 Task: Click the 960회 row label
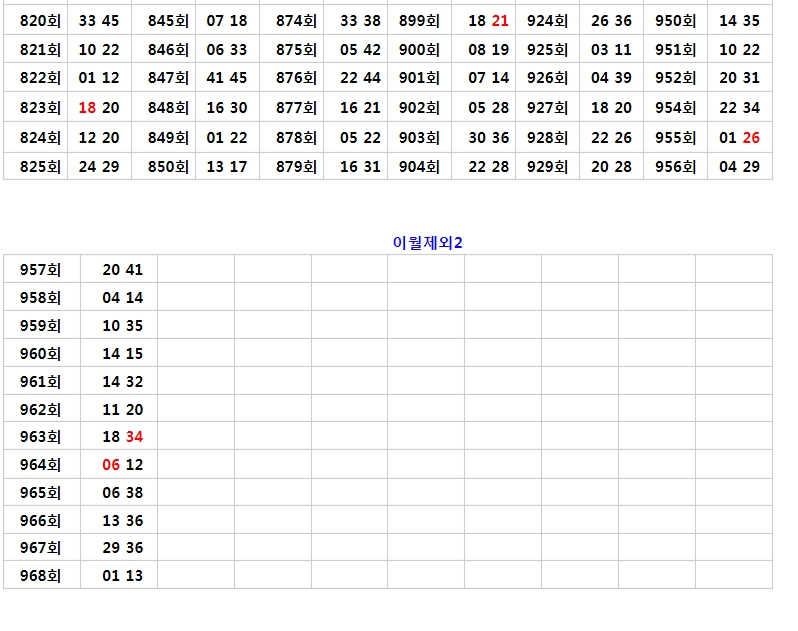click(41, 353)
